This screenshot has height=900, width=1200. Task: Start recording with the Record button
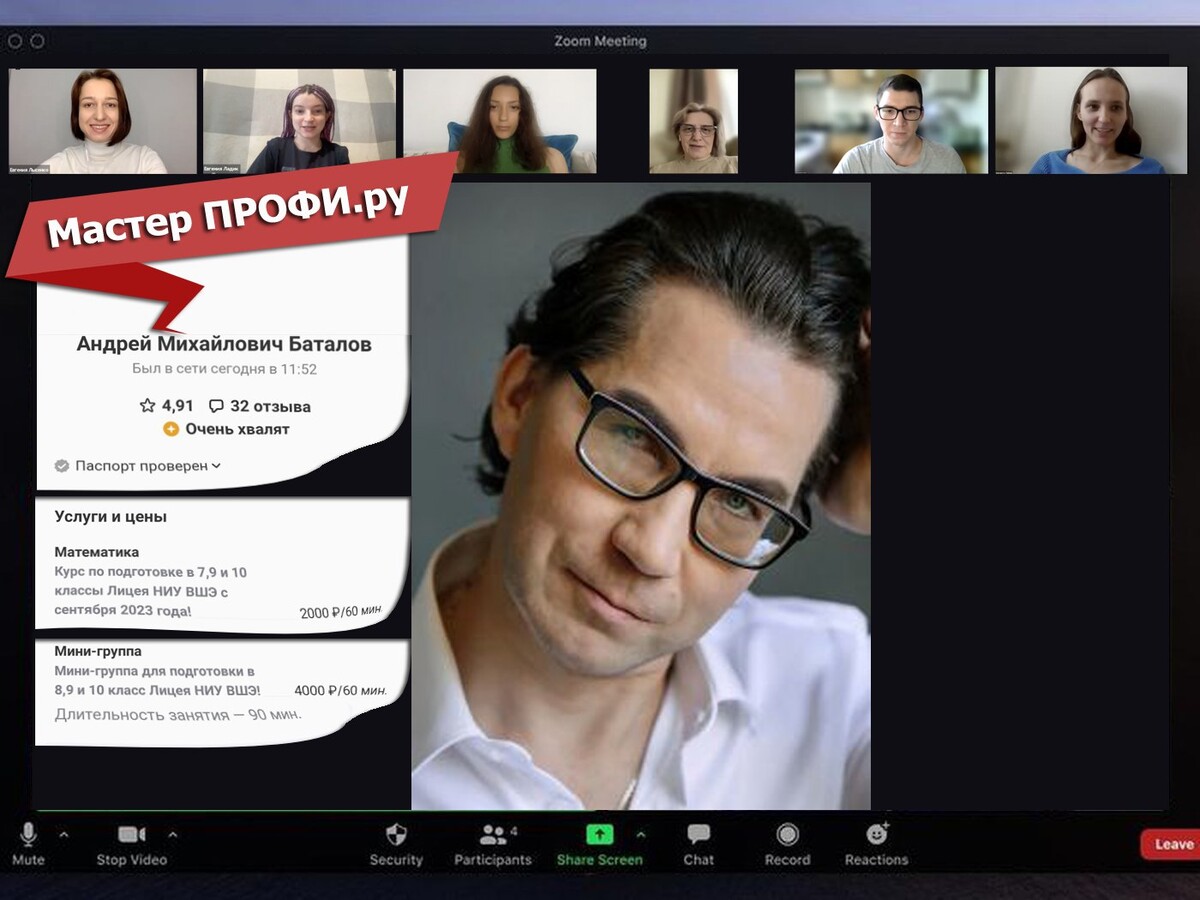[787, 835]
